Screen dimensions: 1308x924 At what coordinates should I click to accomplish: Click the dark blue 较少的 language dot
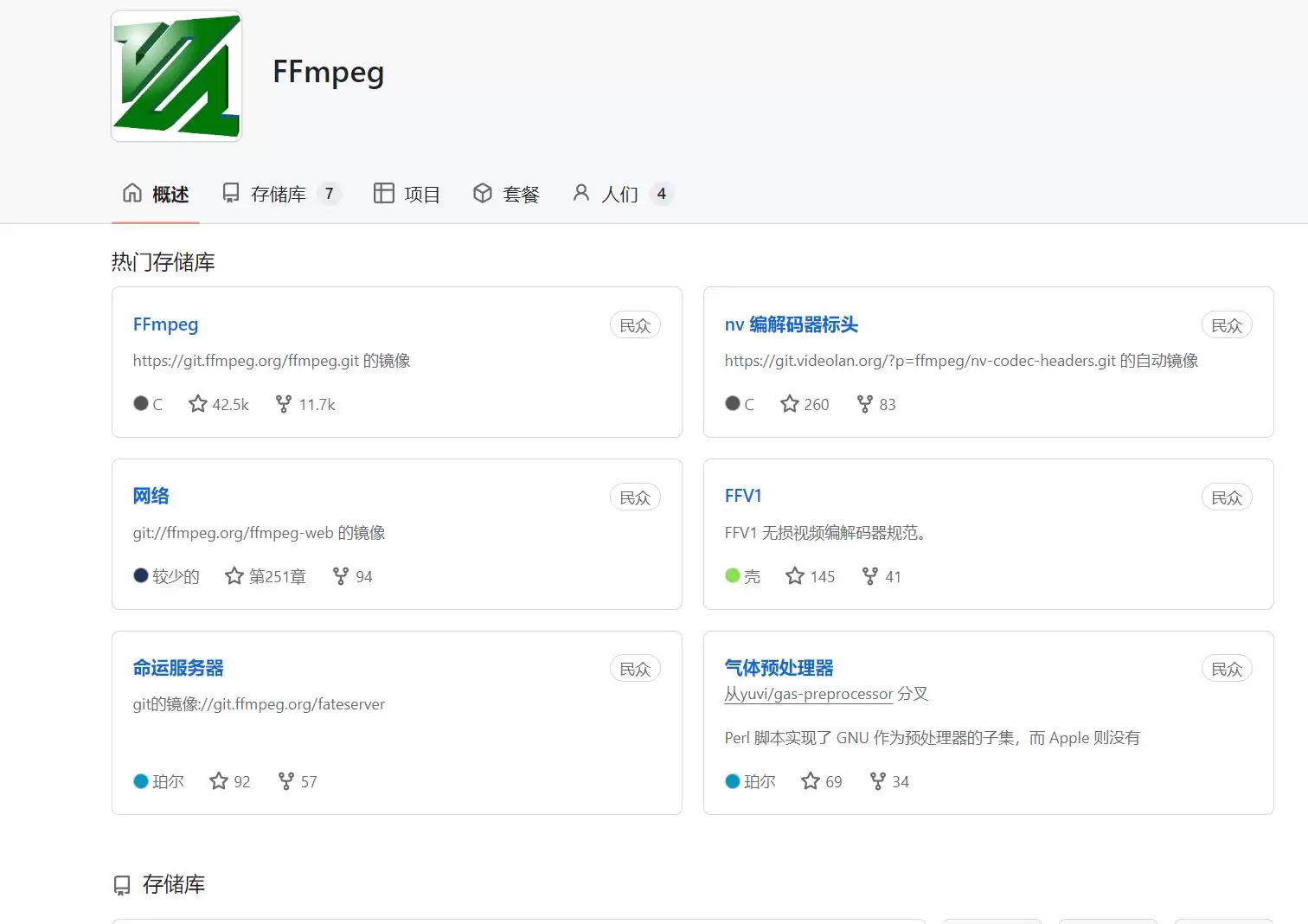141,575
